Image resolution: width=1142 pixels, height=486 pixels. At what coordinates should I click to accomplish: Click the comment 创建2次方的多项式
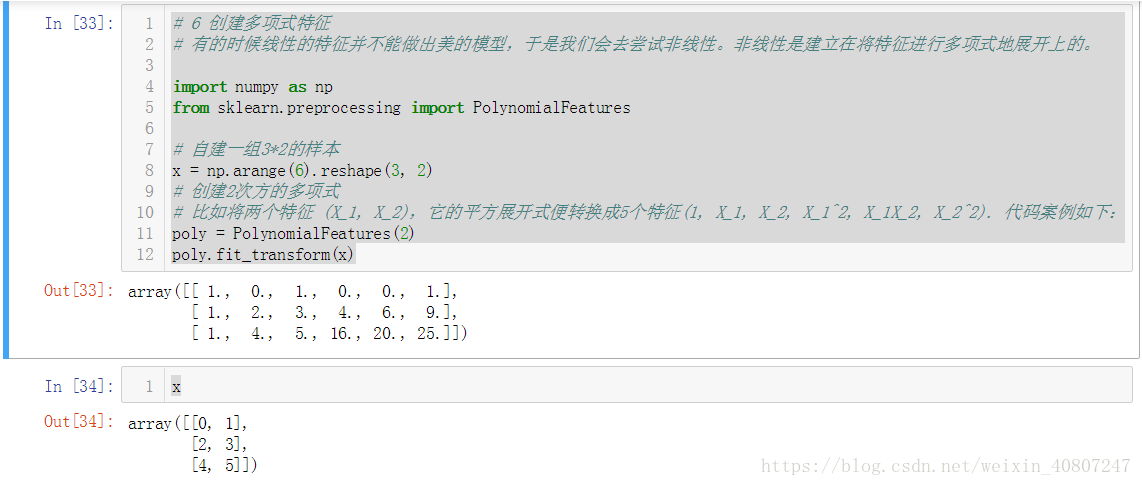(x=256, y=192)
